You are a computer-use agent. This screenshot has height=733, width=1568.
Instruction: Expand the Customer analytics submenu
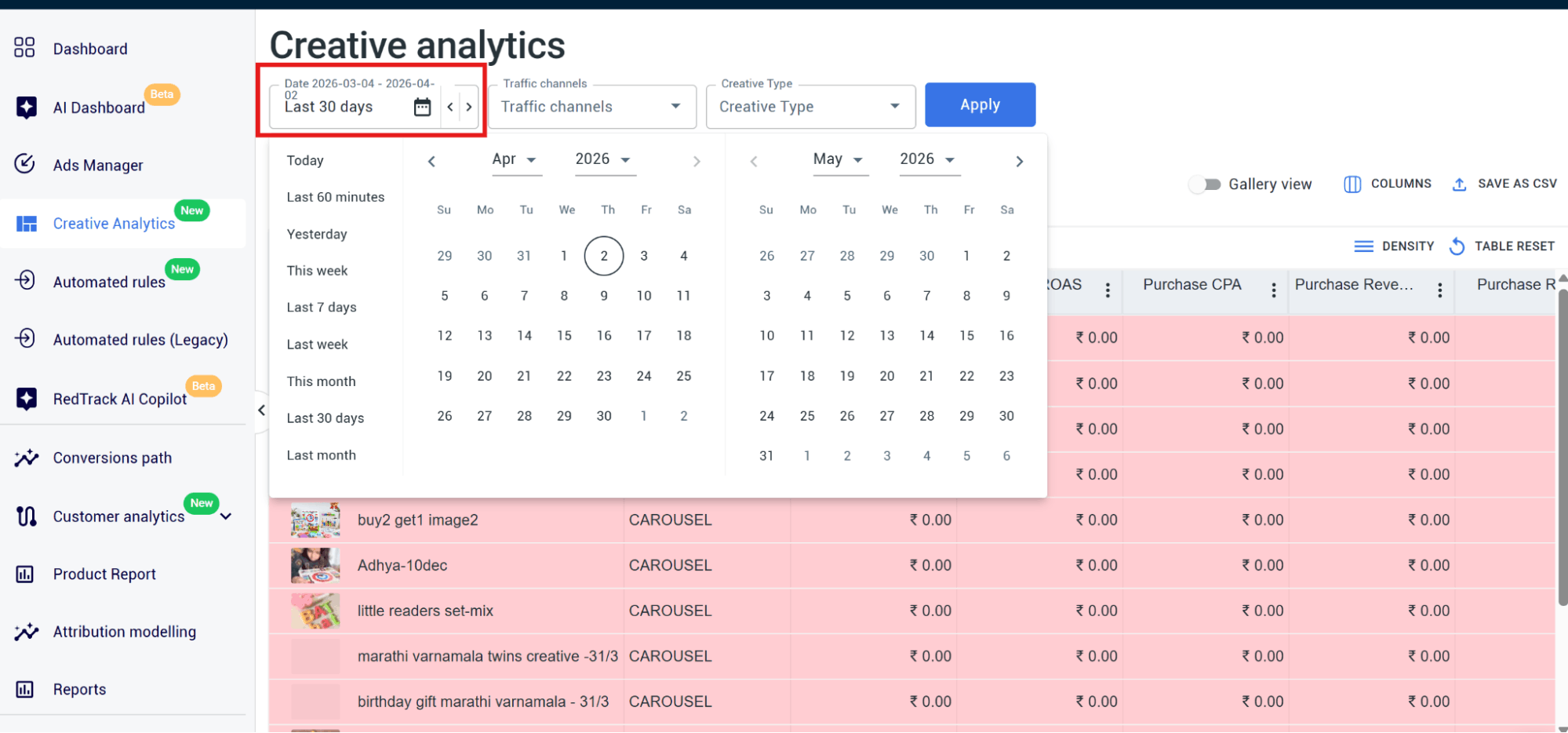(227, 516)
